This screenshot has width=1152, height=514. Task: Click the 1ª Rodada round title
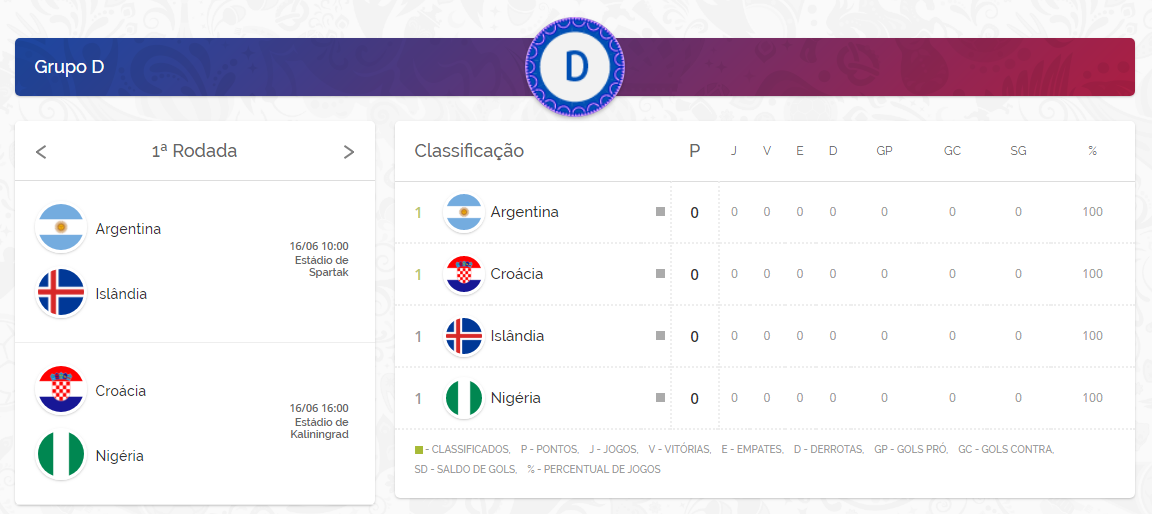194,151
